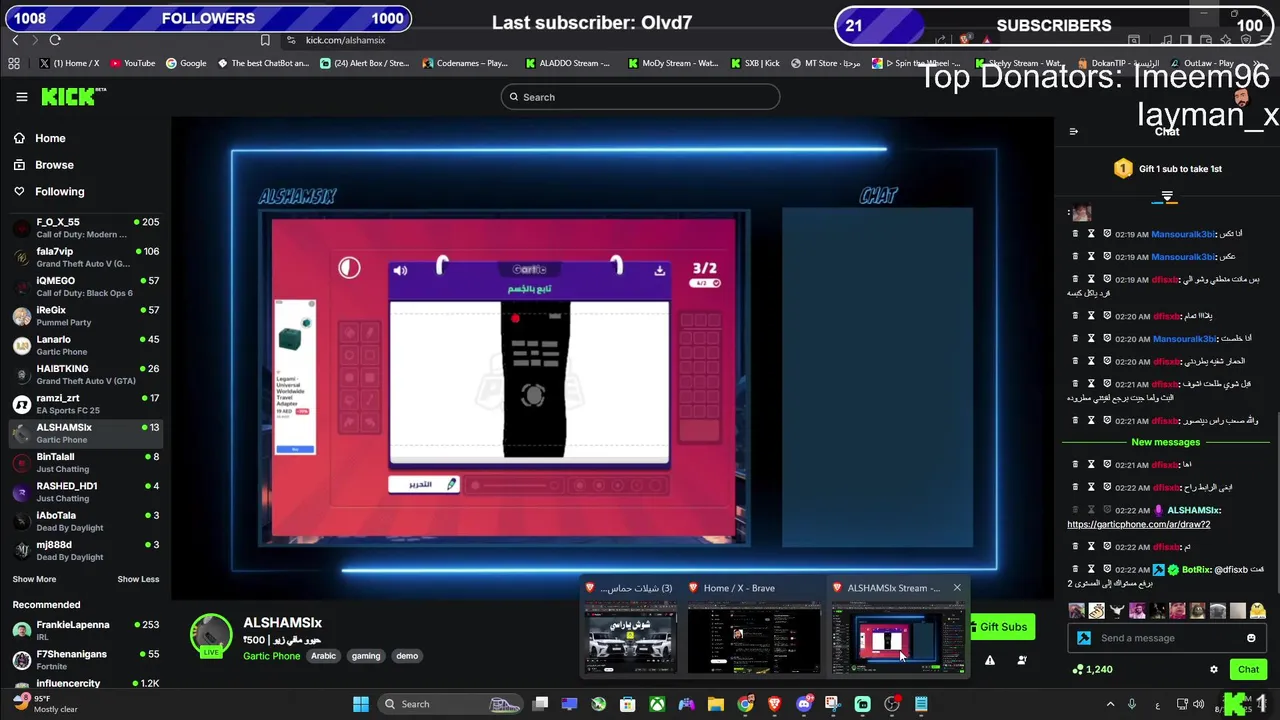
Task: Open Discord from taskbar
Action: click(x=804, y=704)
